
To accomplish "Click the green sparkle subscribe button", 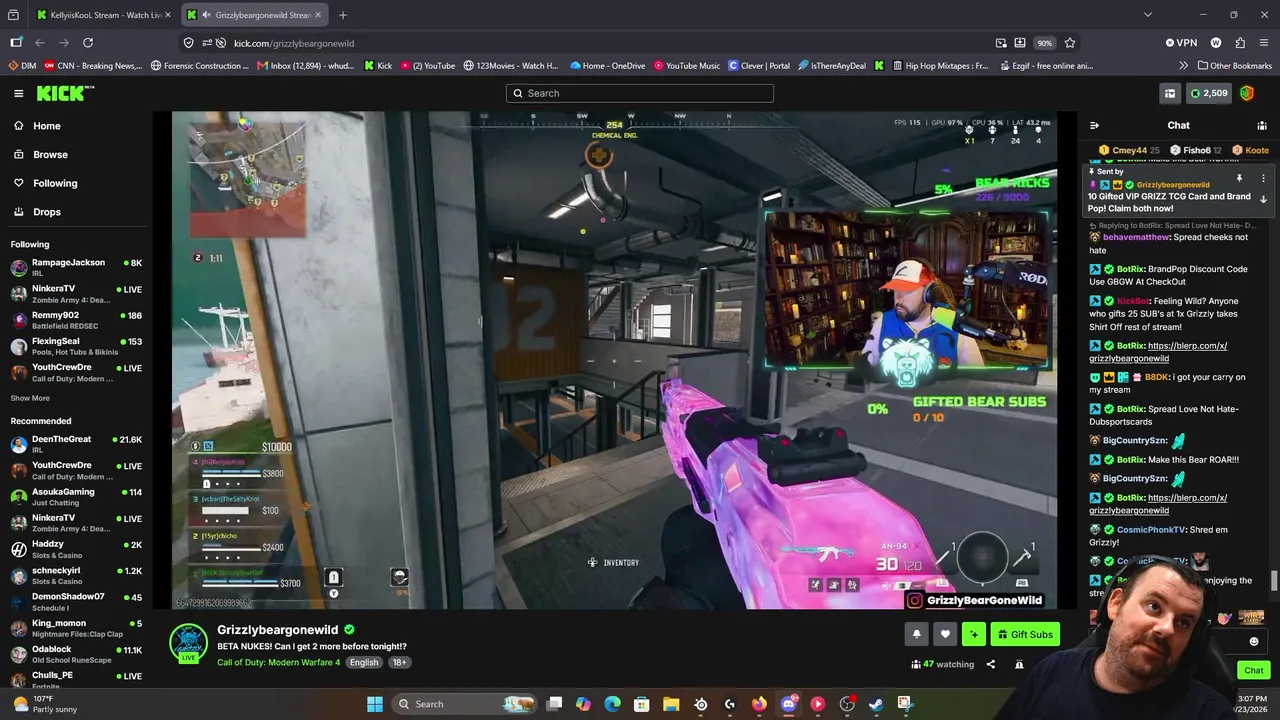I will pyautogui.click(x=974, y=634).
